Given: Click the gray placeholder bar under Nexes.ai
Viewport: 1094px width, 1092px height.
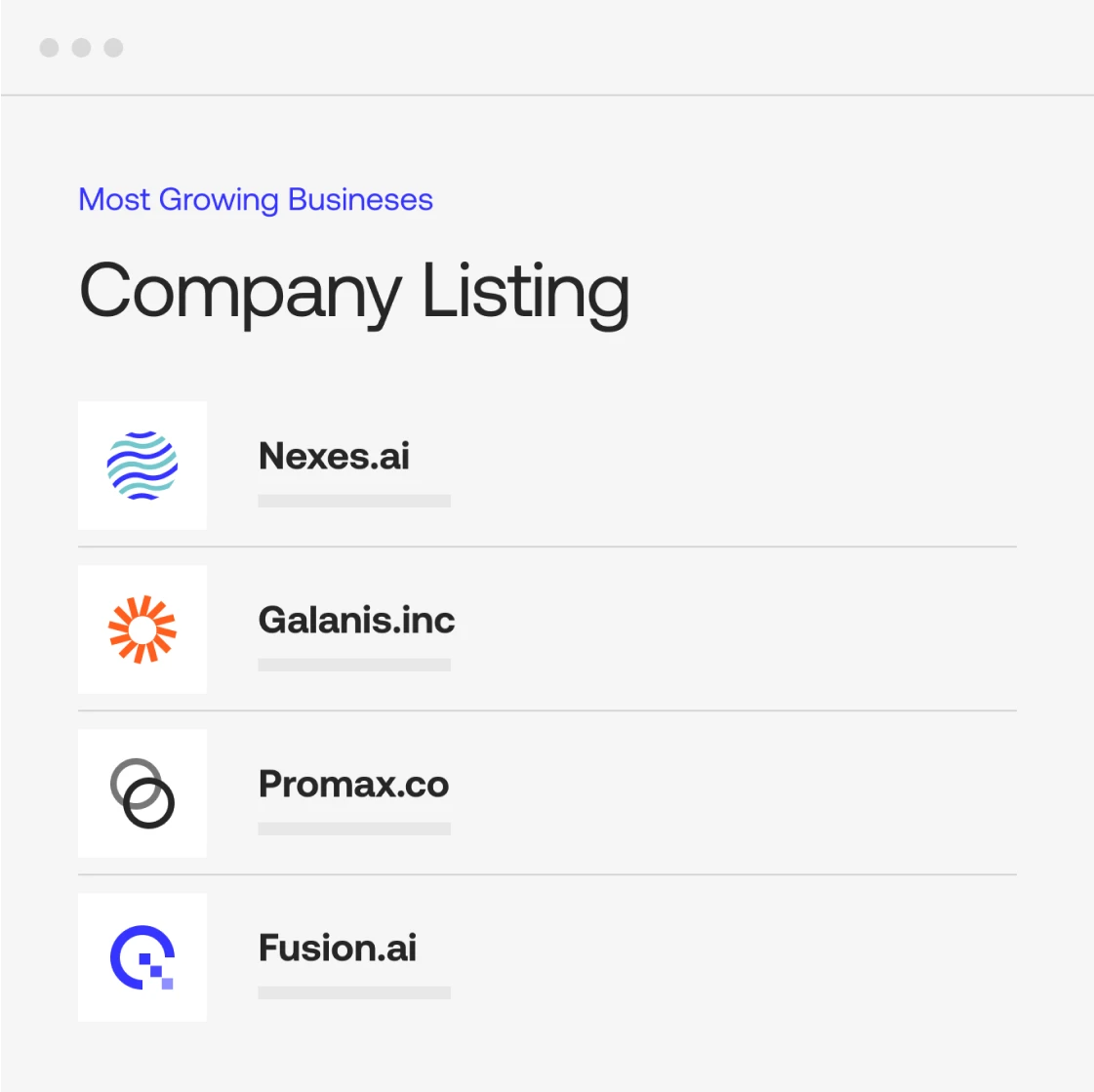Looking at the screenshot, I should pos(354,501).
